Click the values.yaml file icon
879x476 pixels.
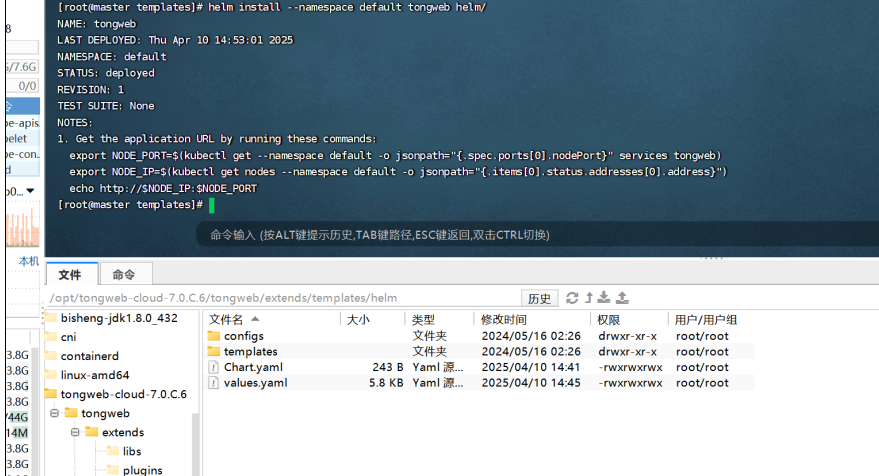tap(213, 383)
